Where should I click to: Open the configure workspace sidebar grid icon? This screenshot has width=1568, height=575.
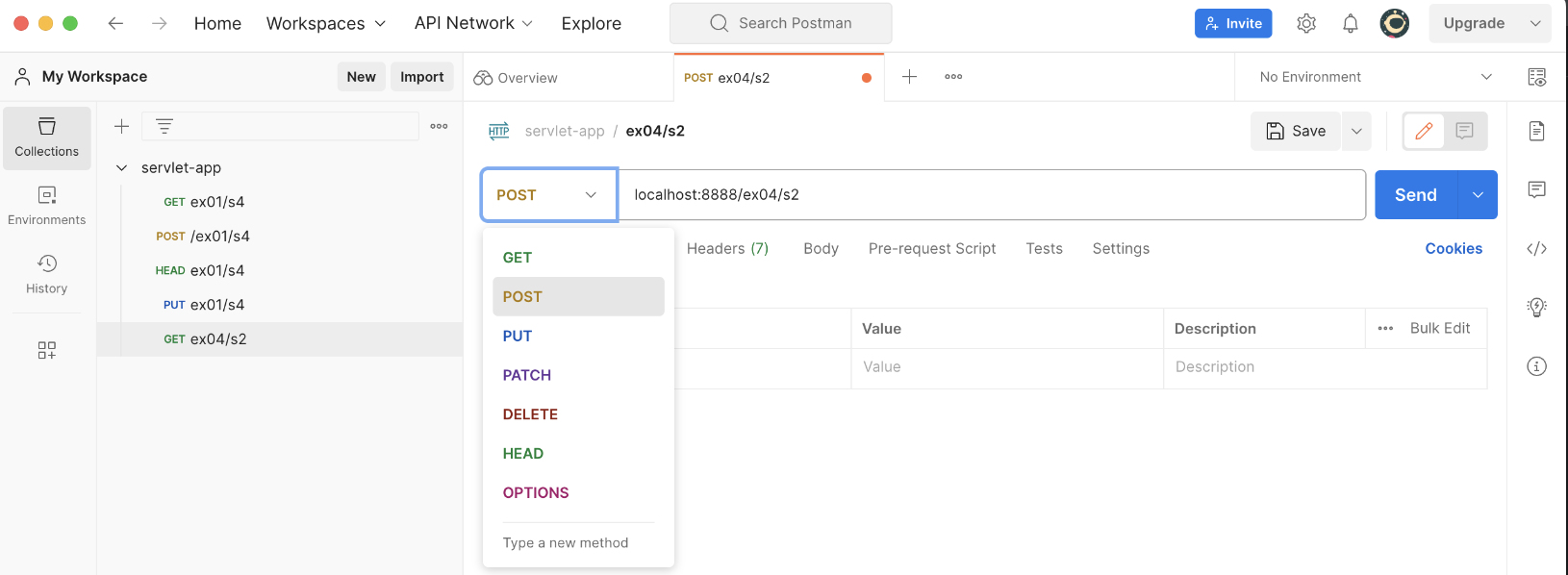(47, 350)
